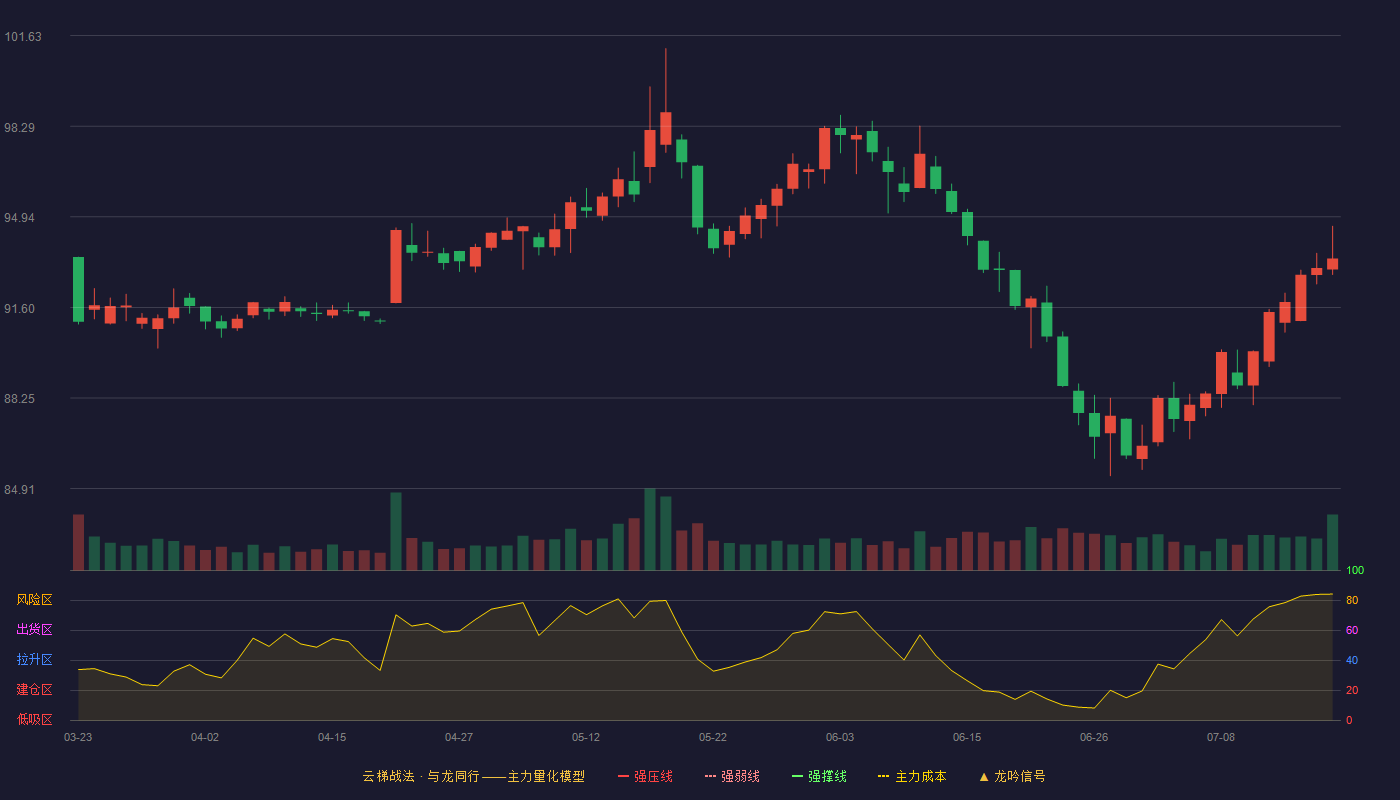
Task: Click the magenta 60 indicator axis label
Action: [x=1352, y=630]
